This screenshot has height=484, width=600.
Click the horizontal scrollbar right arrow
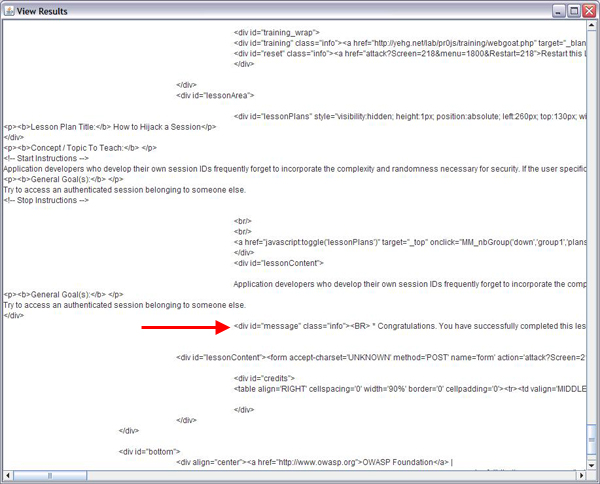[x=579, y=474]
